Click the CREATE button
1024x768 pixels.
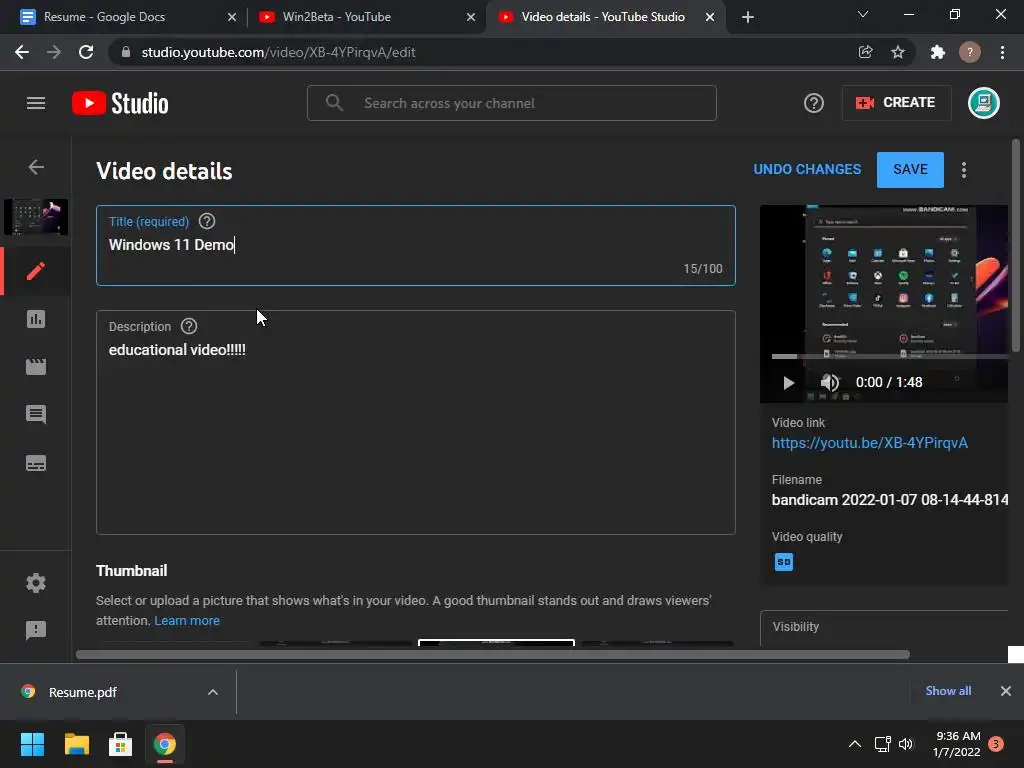point(896,103)
